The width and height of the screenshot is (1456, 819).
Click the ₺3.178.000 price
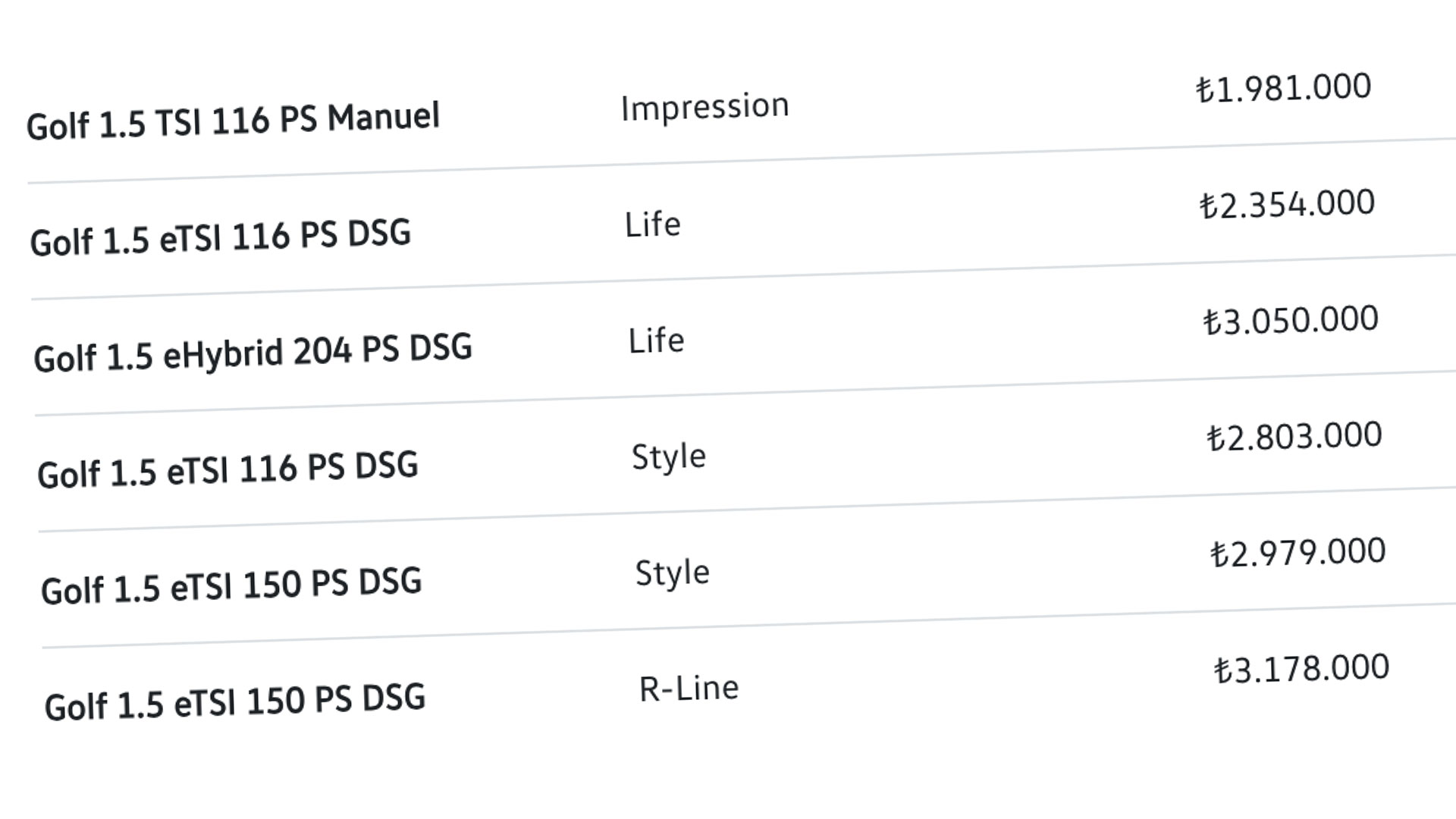(x=1302, y=669)
